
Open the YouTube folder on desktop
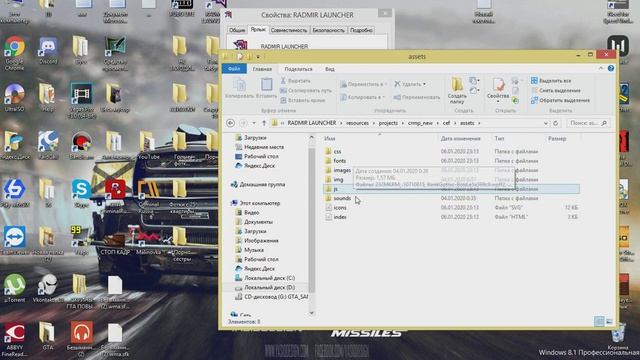pos(148,145)
